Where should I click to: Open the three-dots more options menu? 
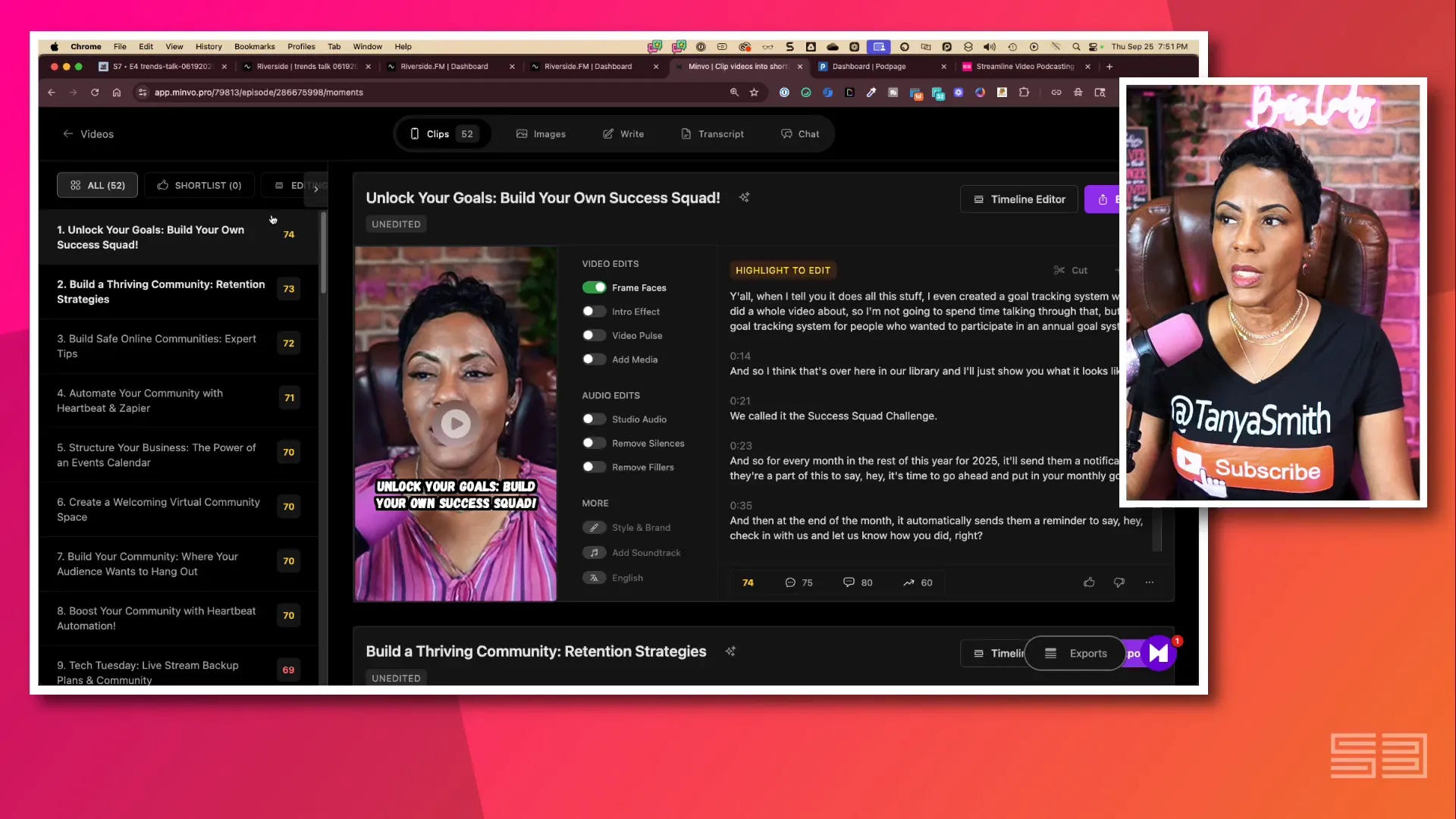point(1149,582)
